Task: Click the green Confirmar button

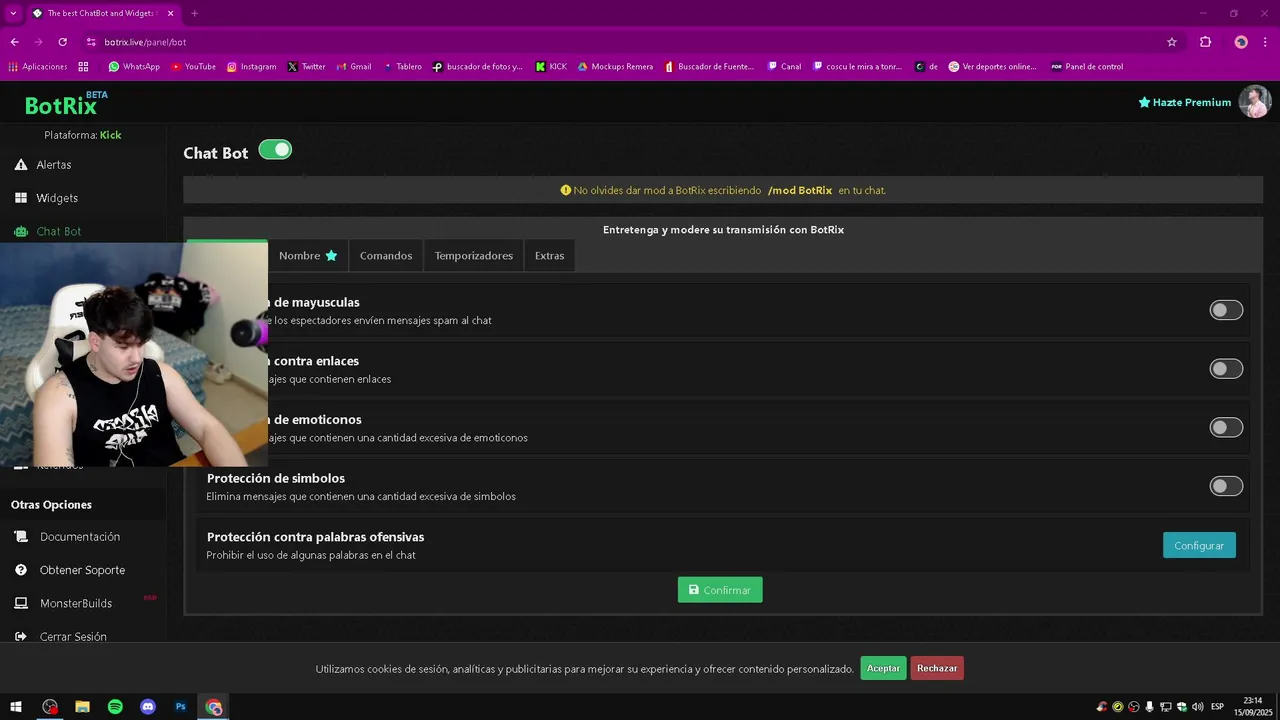Action: [720, 590]
